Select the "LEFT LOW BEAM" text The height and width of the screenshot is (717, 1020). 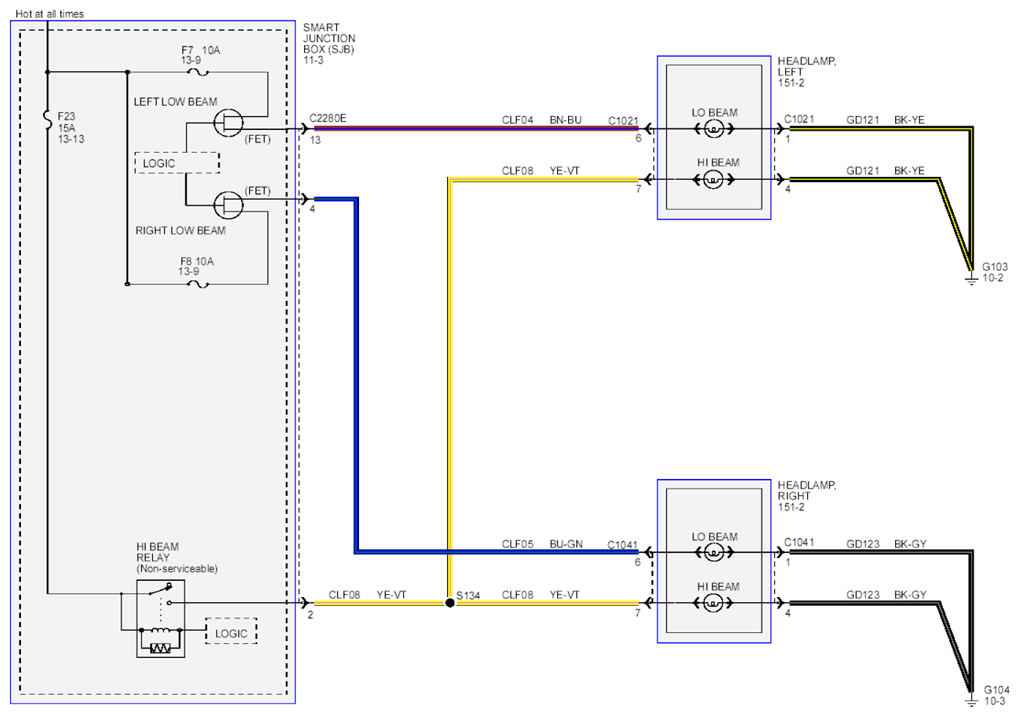tap(175, 102)
